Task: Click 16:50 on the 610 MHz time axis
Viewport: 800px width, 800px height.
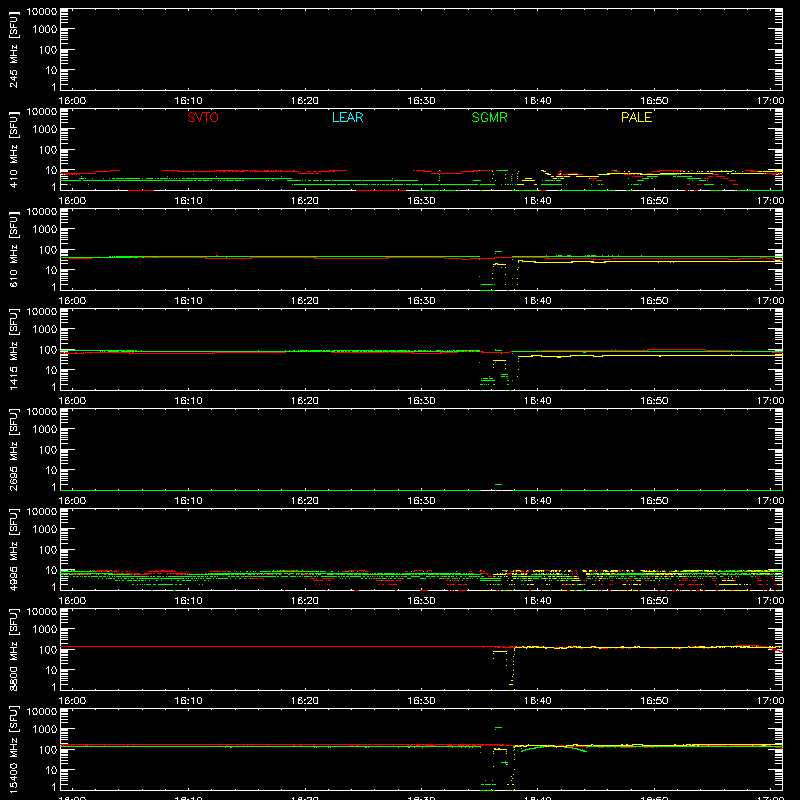Action: point(654,301)
